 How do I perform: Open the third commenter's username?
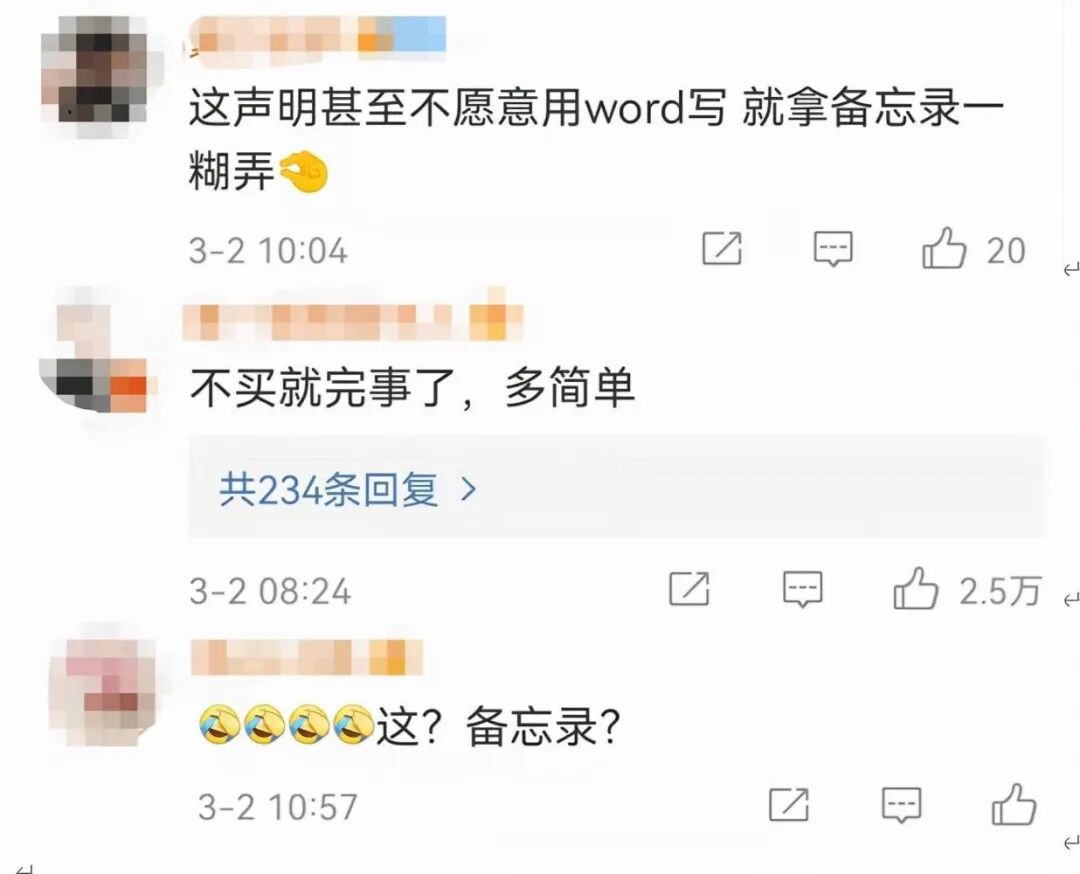pos(307,657)
